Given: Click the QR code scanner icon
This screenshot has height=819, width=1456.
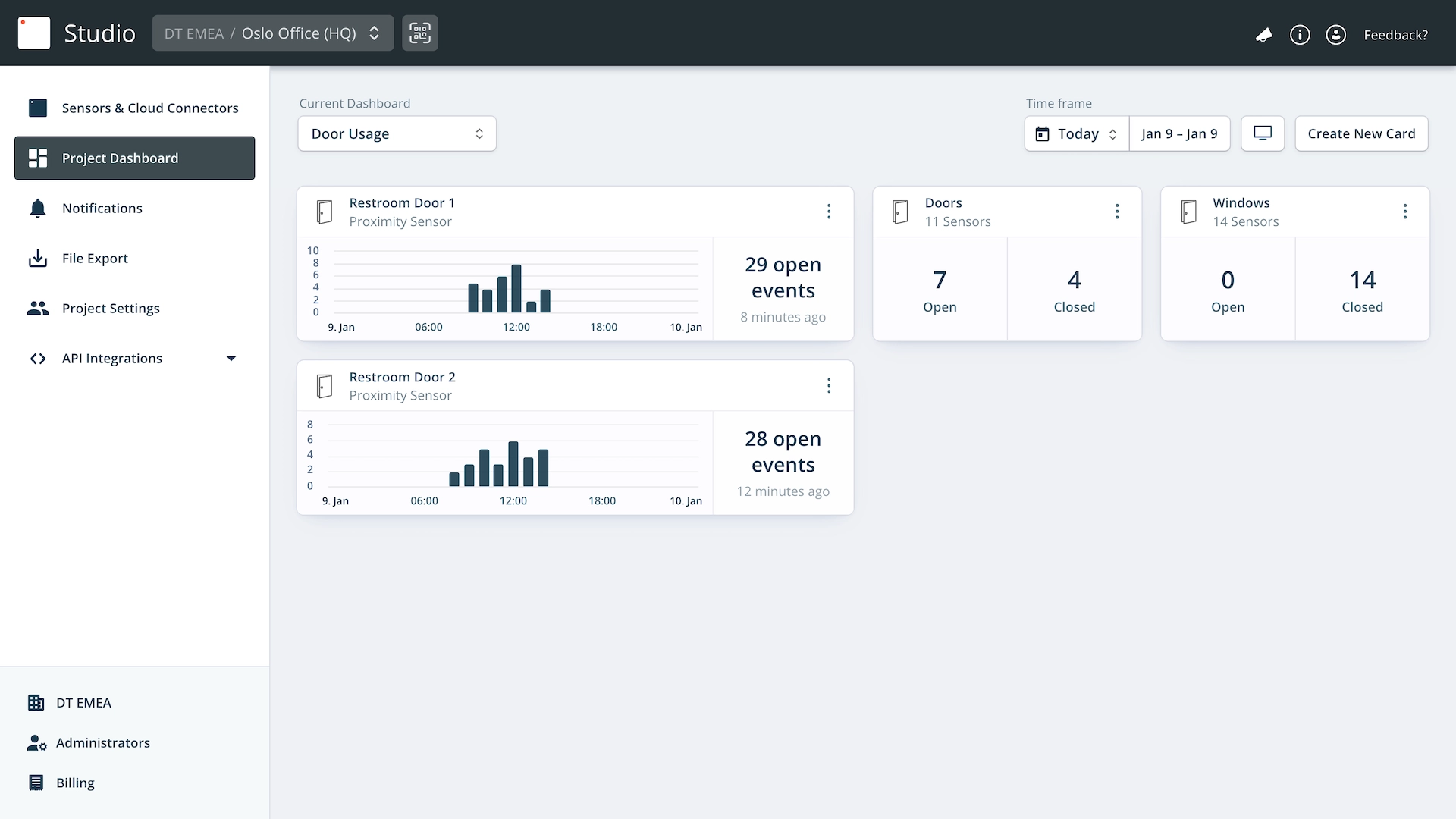Looking at the screenshot, I should (x=420, y=33).
